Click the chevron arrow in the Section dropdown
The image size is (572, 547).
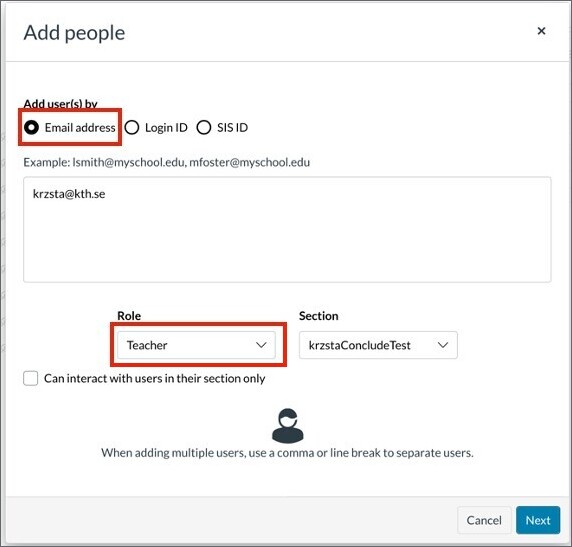443,345
